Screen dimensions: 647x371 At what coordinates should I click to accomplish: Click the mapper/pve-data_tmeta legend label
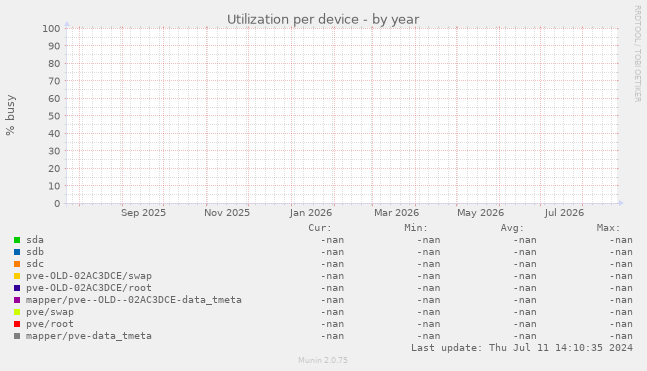89,336
